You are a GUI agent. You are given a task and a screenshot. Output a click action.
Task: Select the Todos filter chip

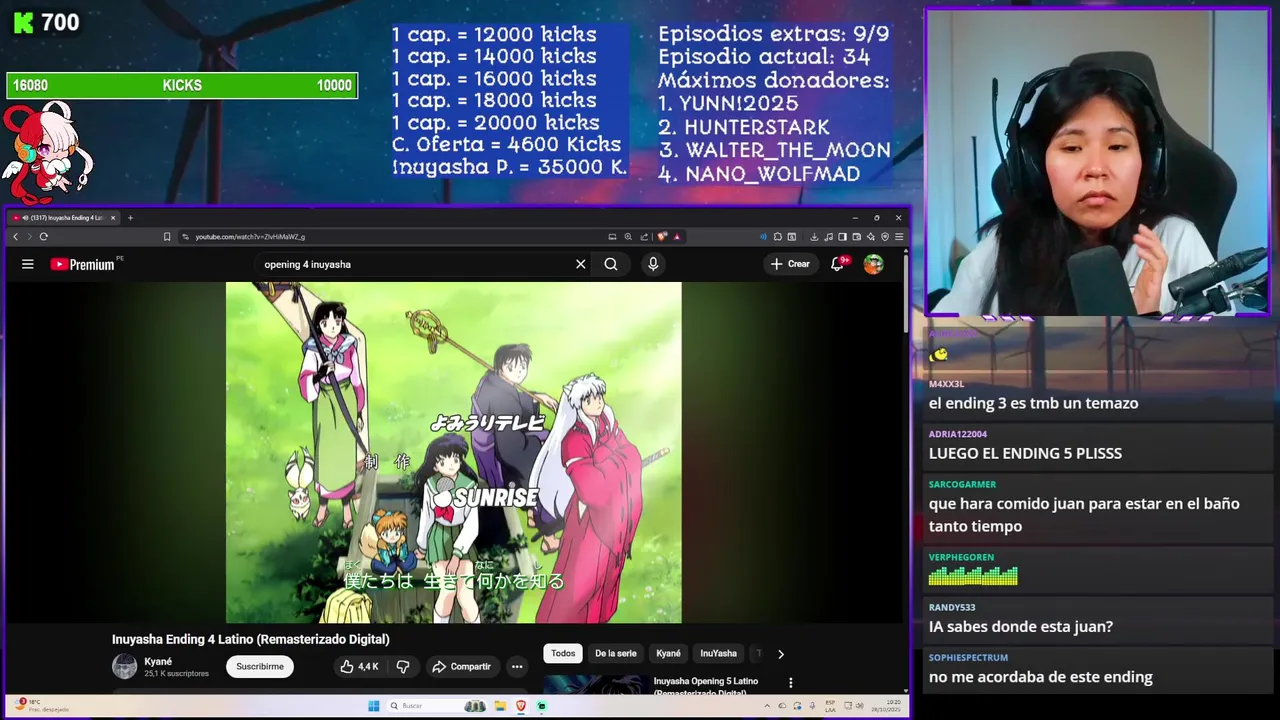coord(563,653)
